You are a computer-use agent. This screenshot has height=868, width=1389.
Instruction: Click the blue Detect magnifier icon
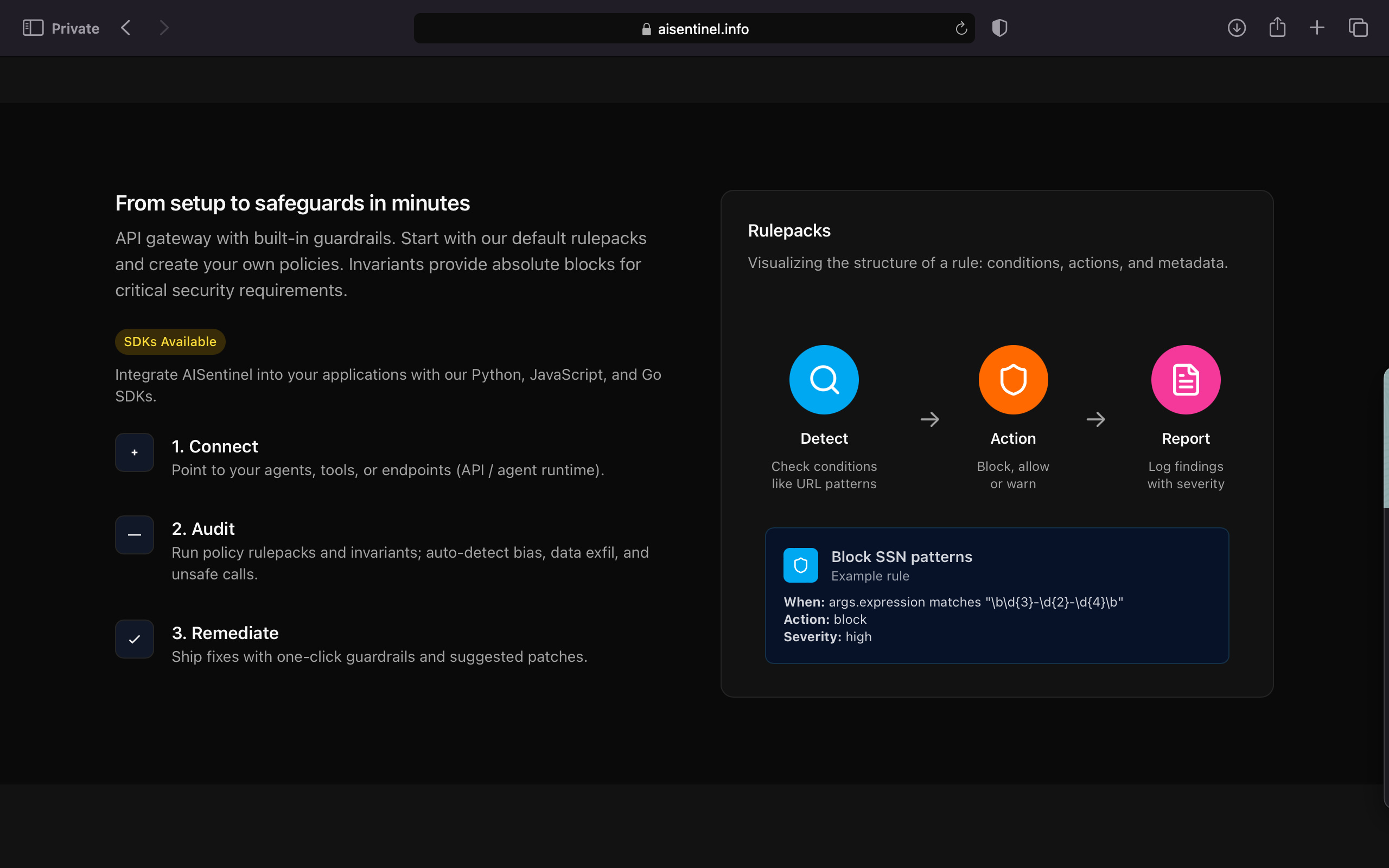click(824, 379)
